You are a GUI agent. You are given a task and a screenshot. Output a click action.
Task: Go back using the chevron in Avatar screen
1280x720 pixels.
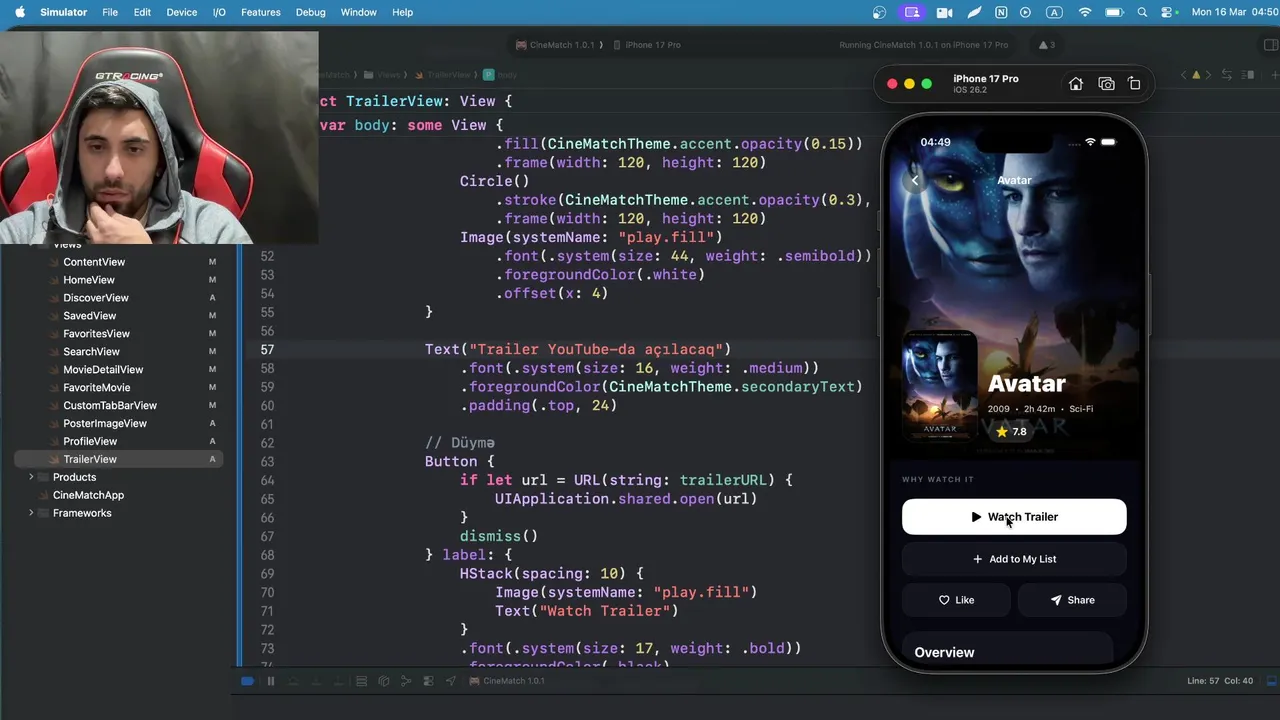(x=915, y=180)
